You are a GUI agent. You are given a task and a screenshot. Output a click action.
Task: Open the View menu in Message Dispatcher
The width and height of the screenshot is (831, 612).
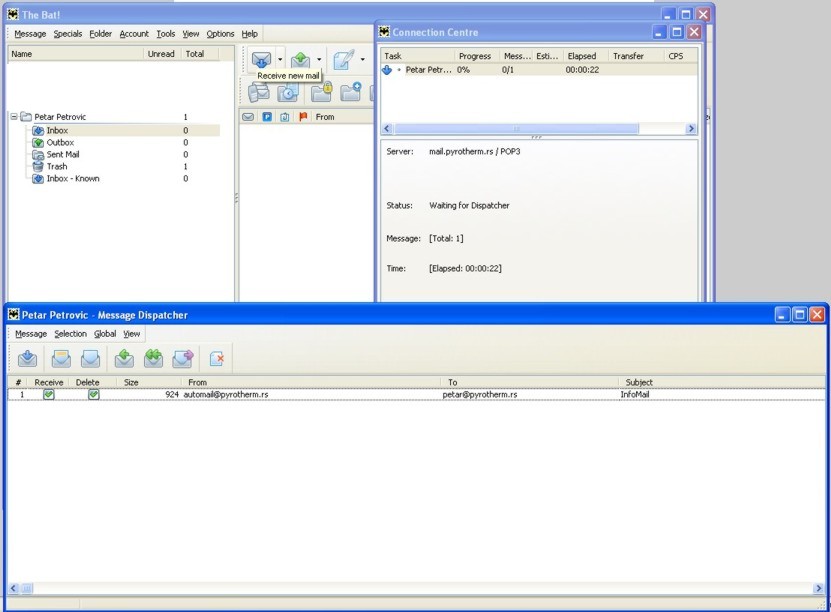(x=132, y=333)
